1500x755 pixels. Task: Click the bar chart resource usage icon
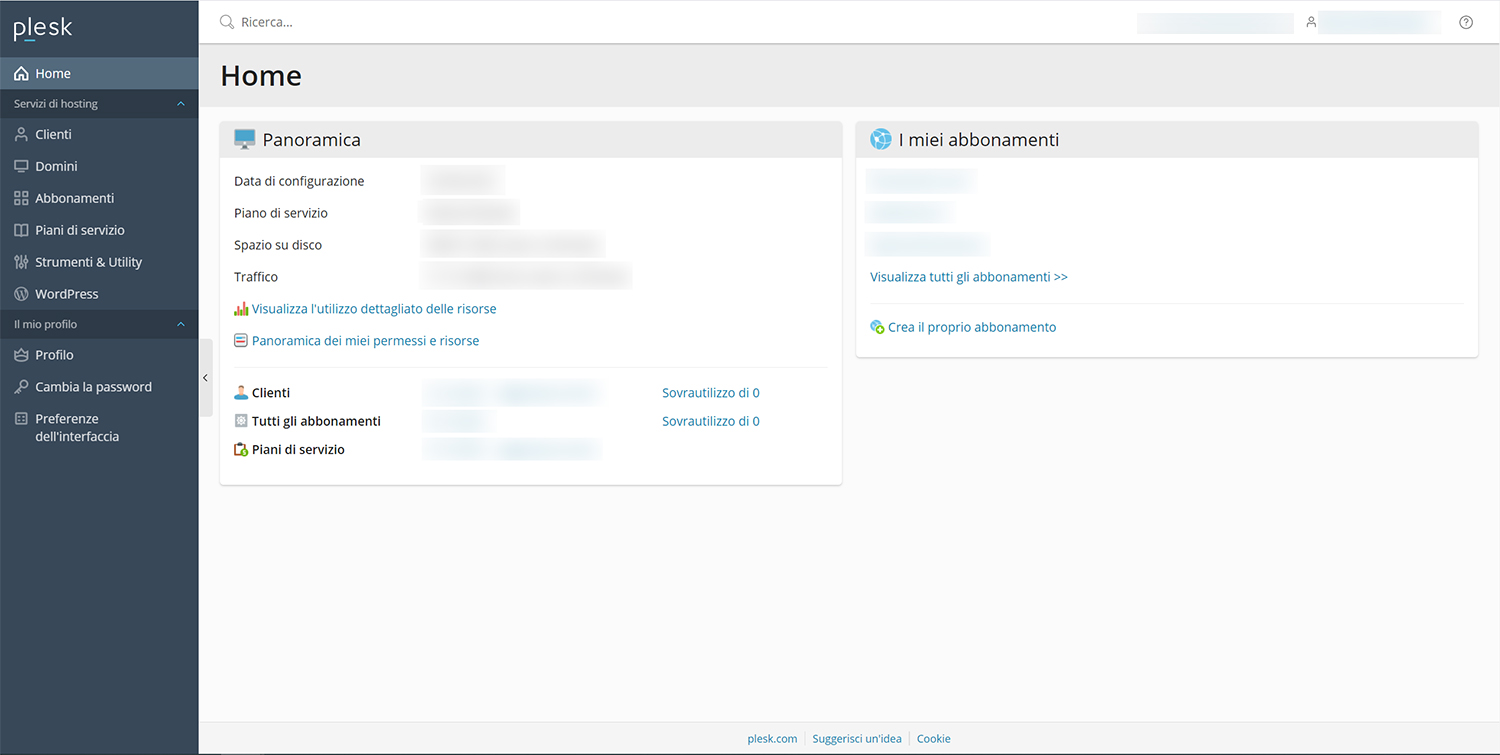241,309
